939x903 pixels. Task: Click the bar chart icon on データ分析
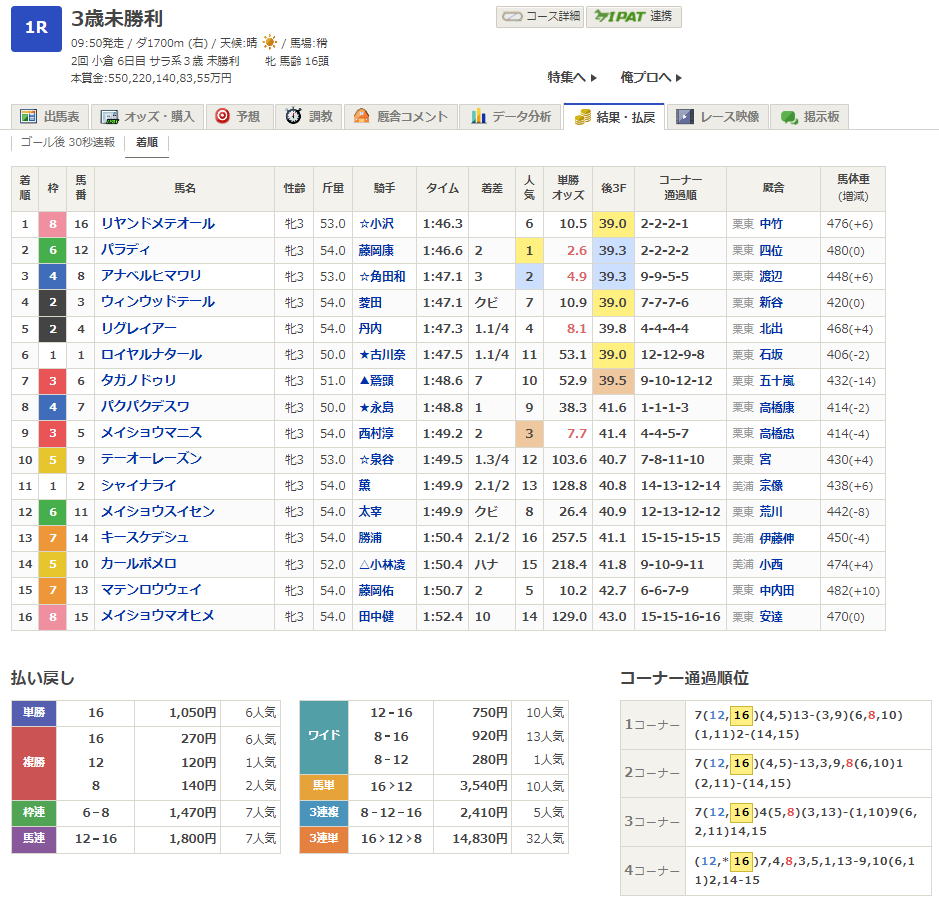(479, 117)
